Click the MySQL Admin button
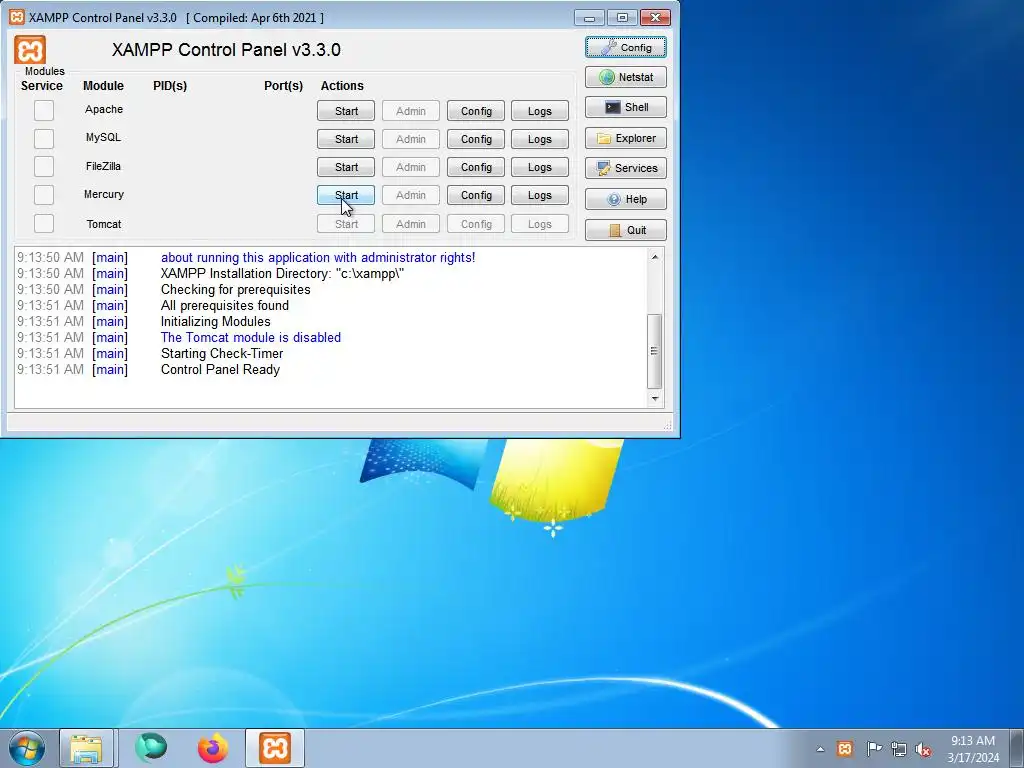 pos(411,139)
